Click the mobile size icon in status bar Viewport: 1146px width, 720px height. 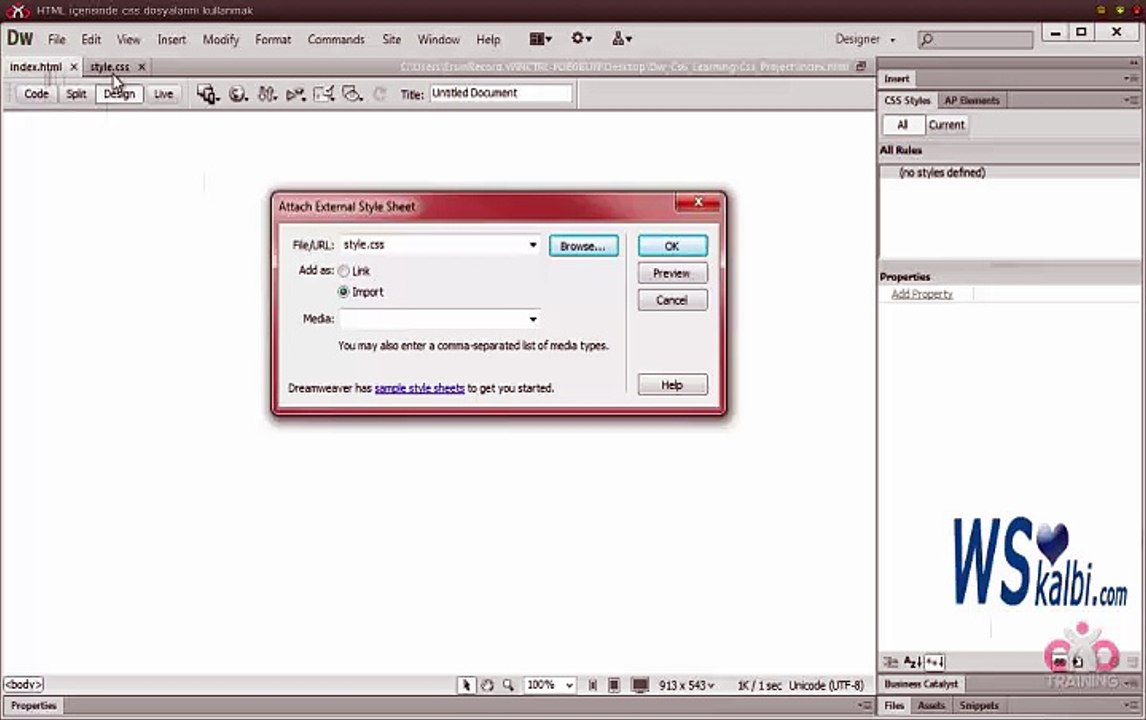click(593, 685)
